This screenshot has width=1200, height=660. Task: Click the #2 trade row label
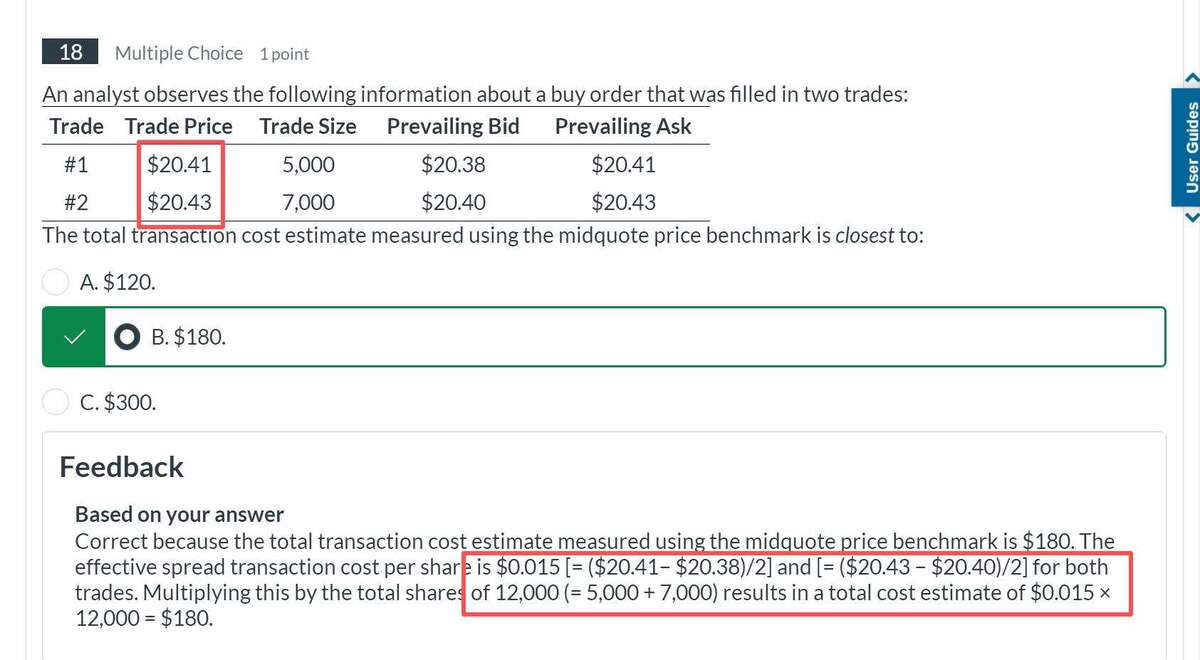point(76,203)
